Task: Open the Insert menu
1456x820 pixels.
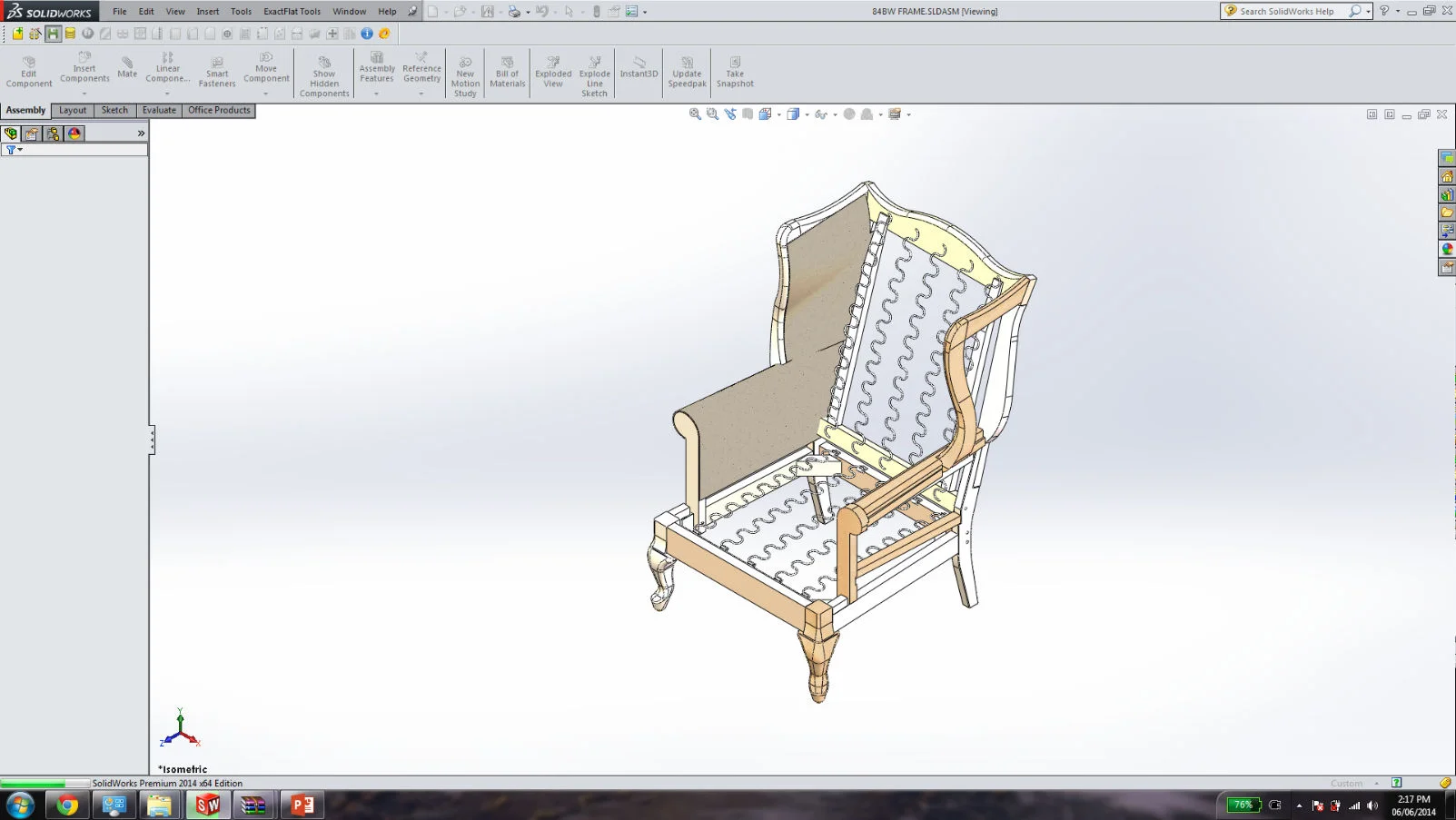Action: coord(207,11)
